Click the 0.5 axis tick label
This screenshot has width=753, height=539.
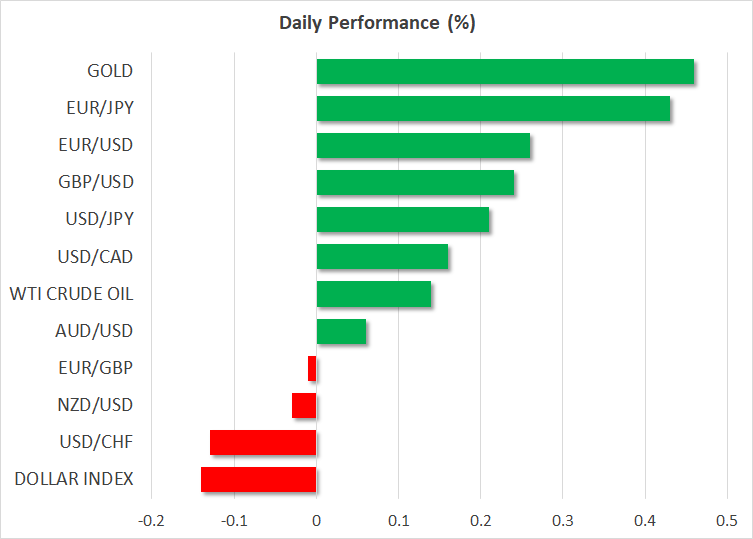[727, 520]
